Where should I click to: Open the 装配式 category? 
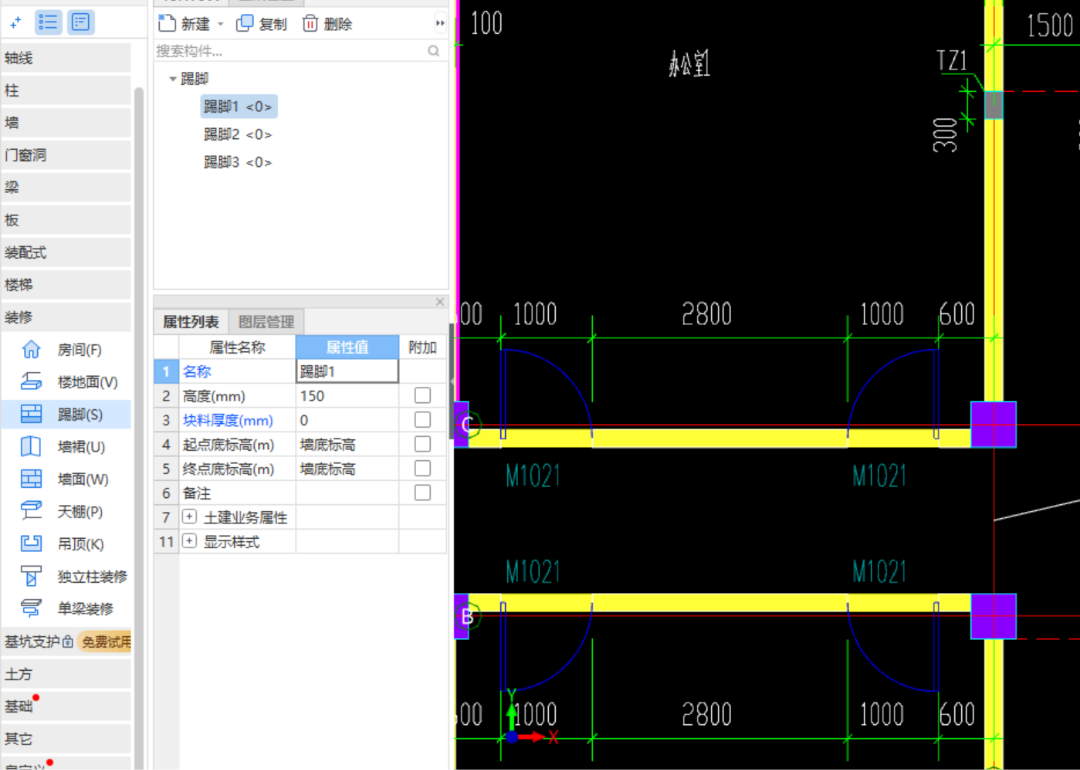pos(66,252)
